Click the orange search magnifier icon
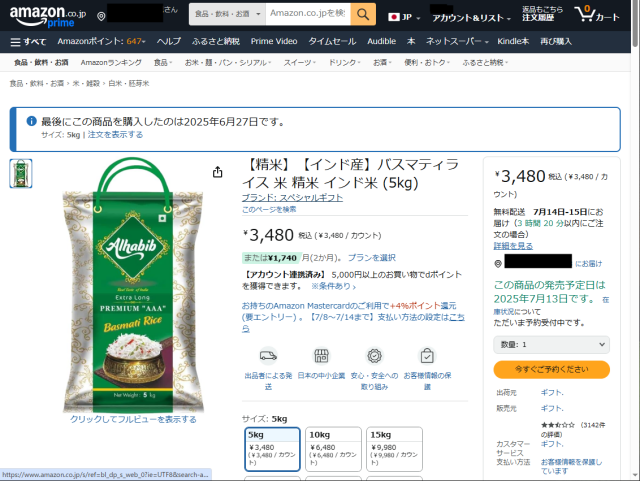This screenshot has height=481, width=640. [x=363, y=14]
